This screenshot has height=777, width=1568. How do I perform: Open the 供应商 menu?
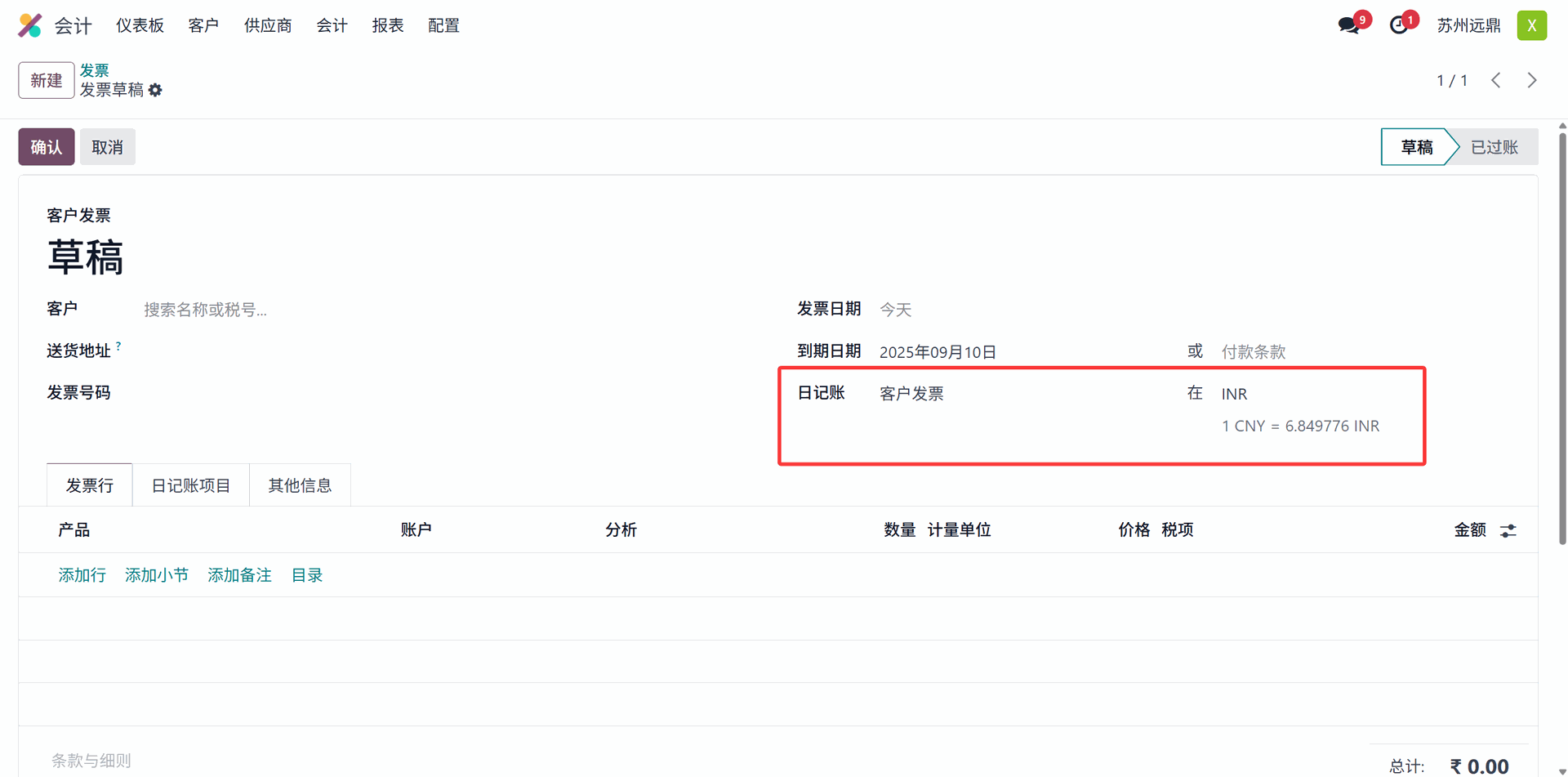click(268, 25)
